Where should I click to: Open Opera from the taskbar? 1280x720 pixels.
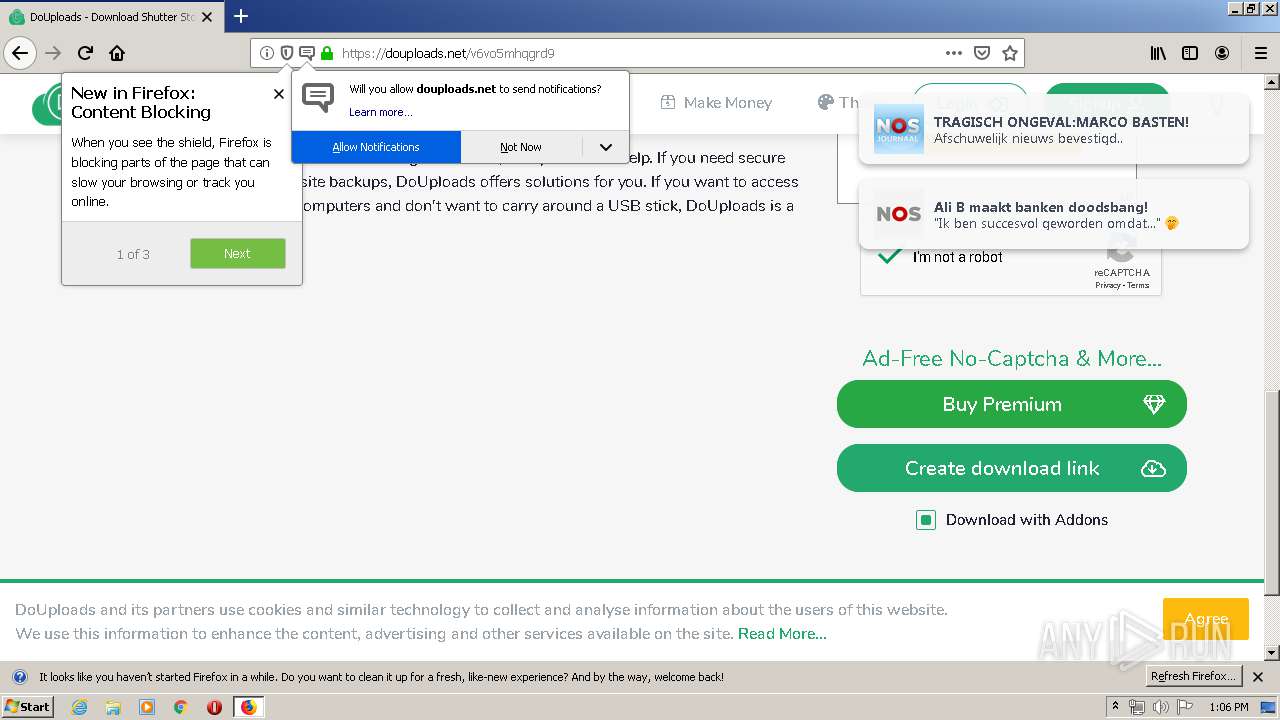pyautogui.click(x=214, y=707)
